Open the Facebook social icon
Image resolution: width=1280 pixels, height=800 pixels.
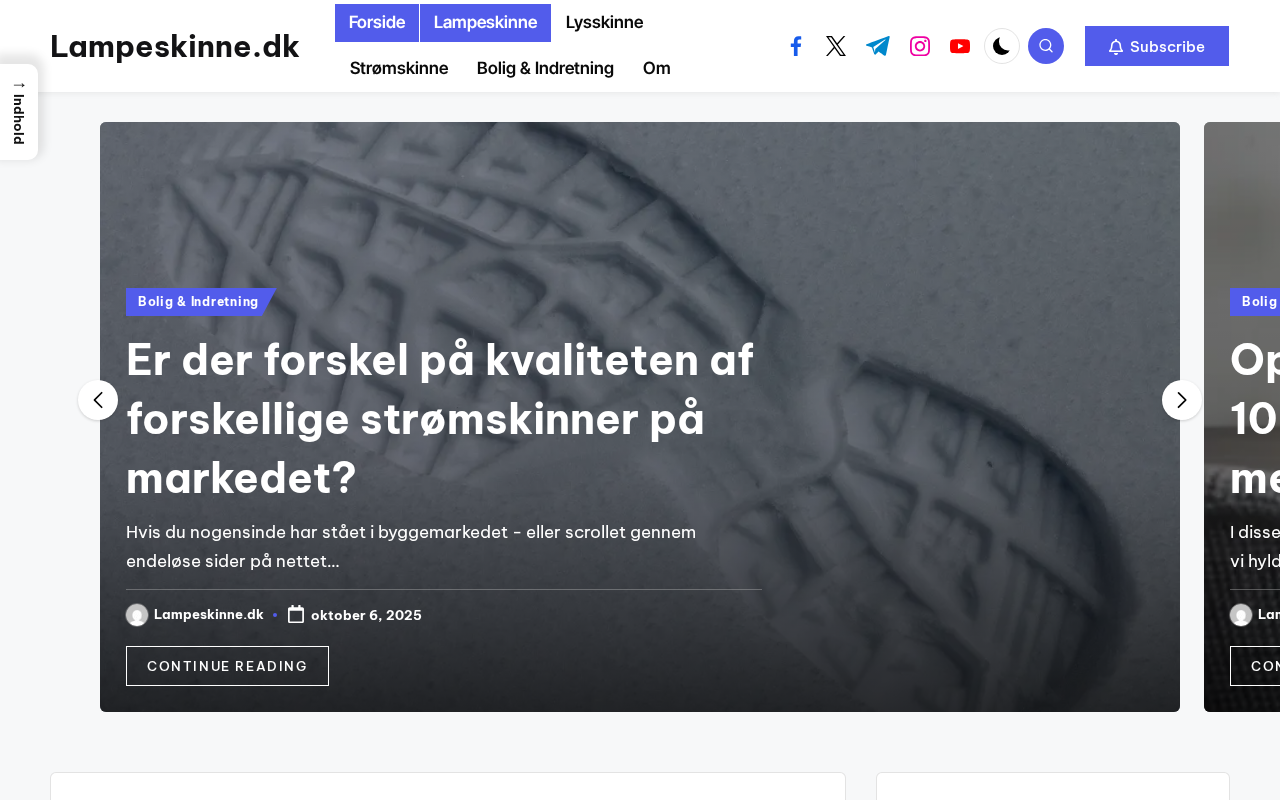796,46
